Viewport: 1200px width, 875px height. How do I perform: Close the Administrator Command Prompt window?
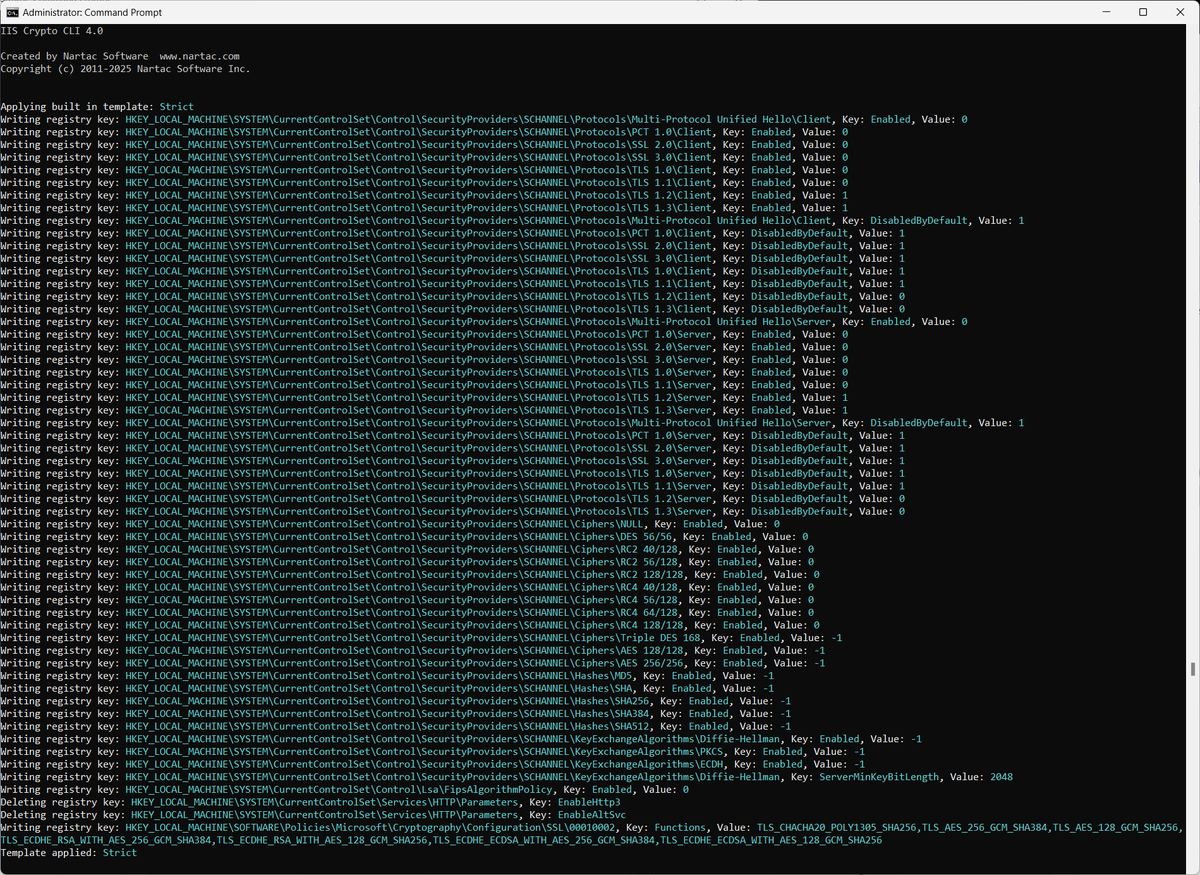[x=1180, y=11]
